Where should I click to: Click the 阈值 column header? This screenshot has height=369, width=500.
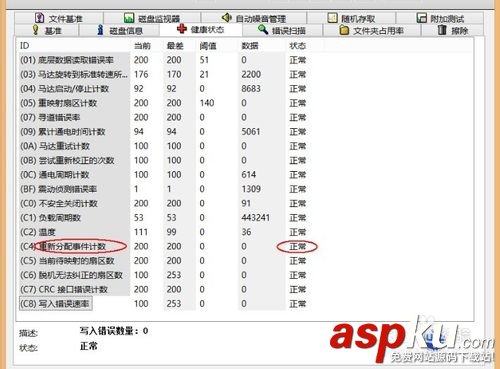click(208, 46)
